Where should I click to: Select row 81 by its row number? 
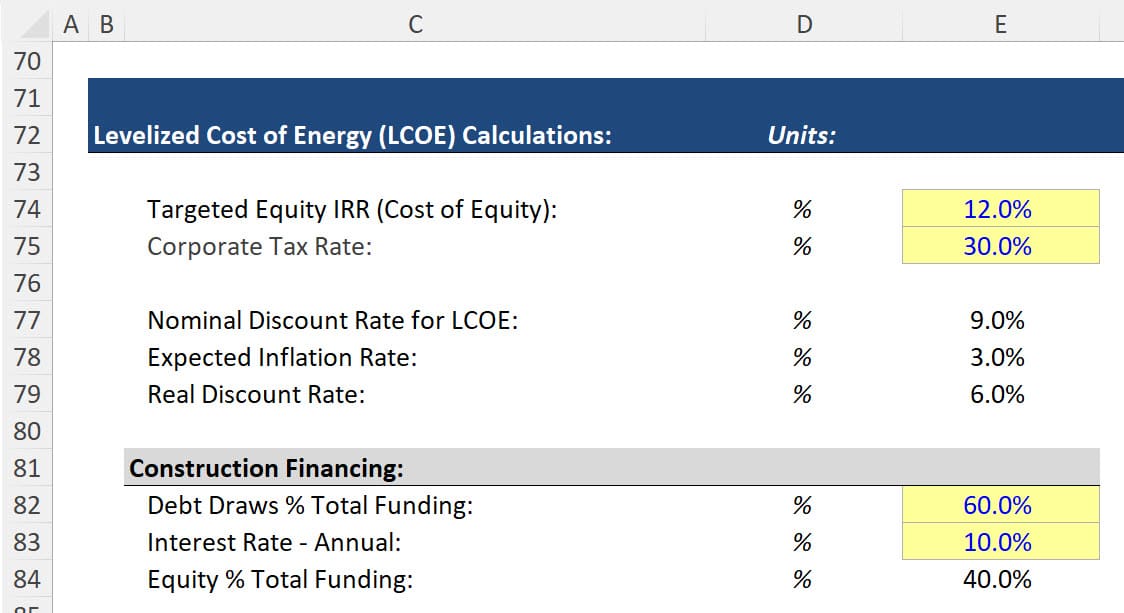pyautogui.click(x=29, y=467)
